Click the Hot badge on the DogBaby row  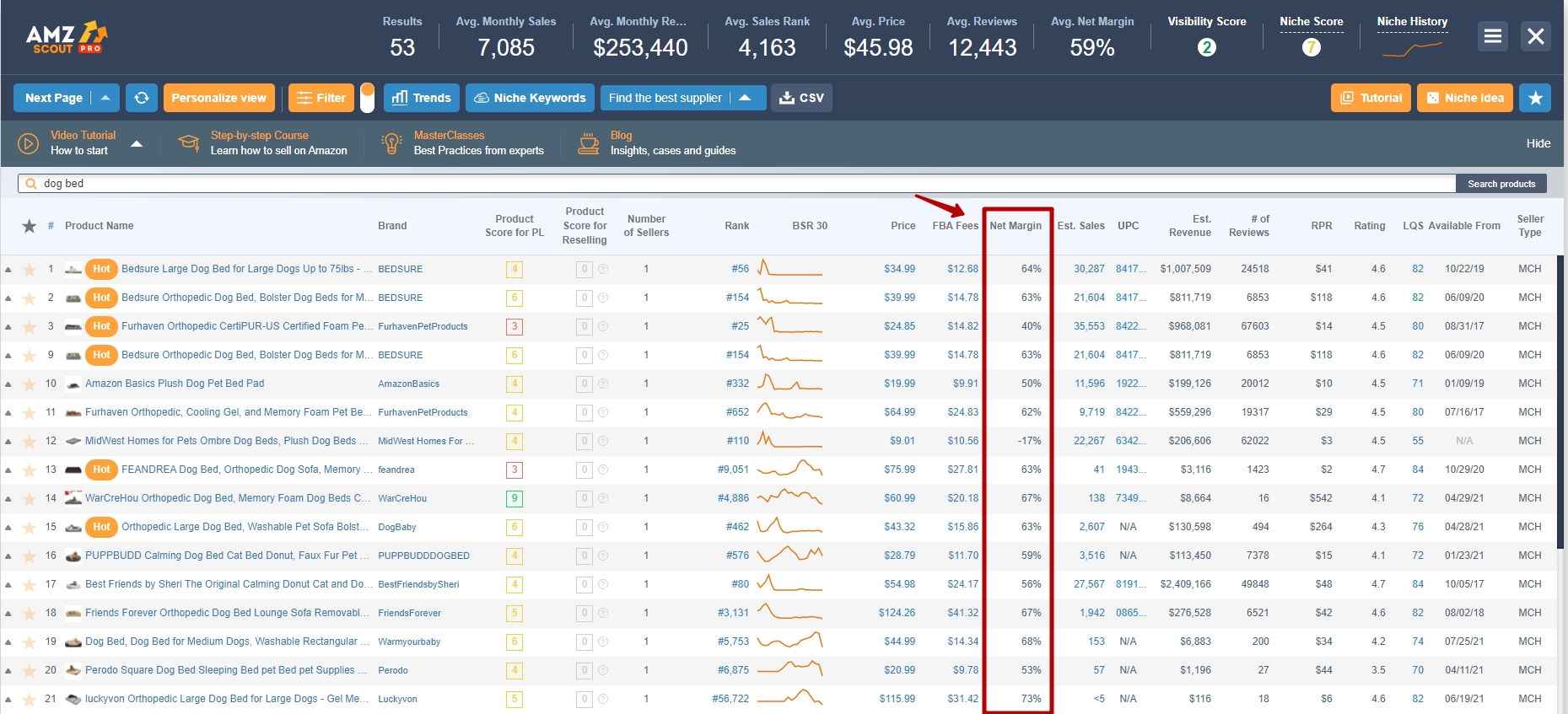(101, 527)
